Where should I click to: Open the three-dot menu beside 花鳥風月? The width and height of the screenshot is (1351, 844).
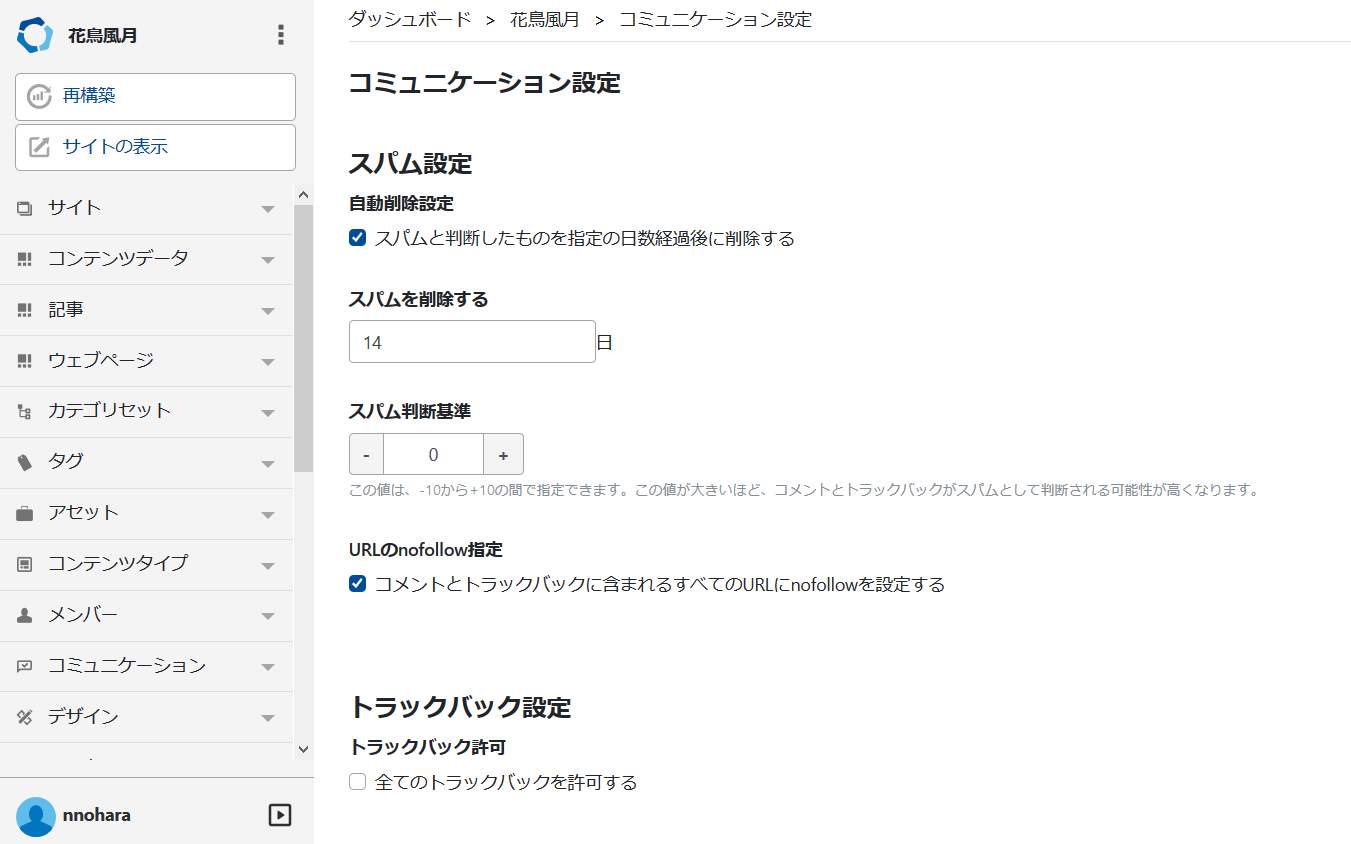click(280, 35)
